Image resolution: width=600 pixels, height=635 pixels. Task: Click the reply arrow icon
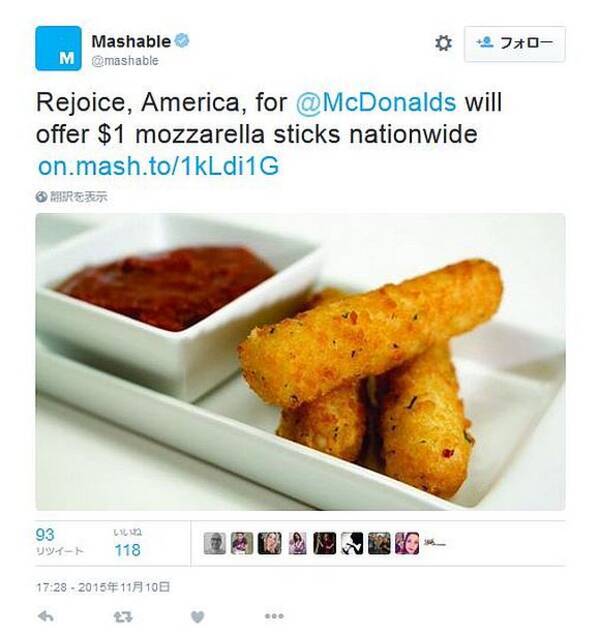point(46,617)
